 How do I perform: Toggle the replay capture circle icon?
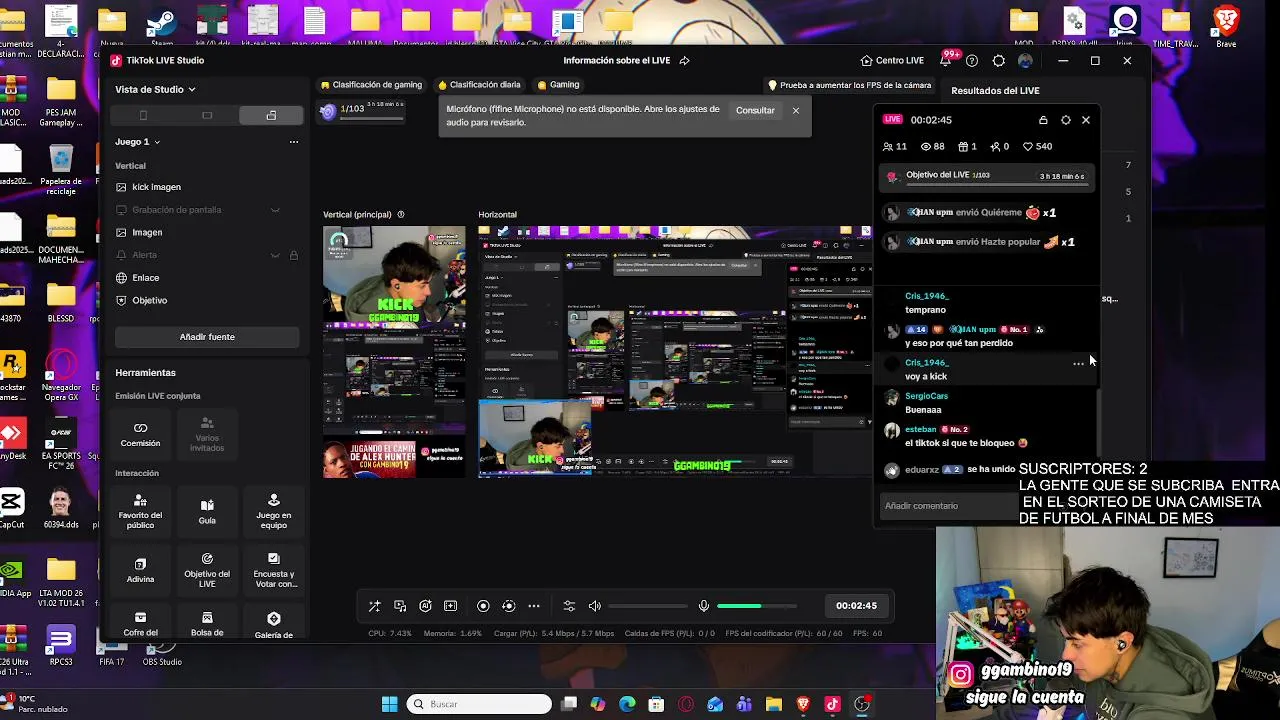[508, 606]
